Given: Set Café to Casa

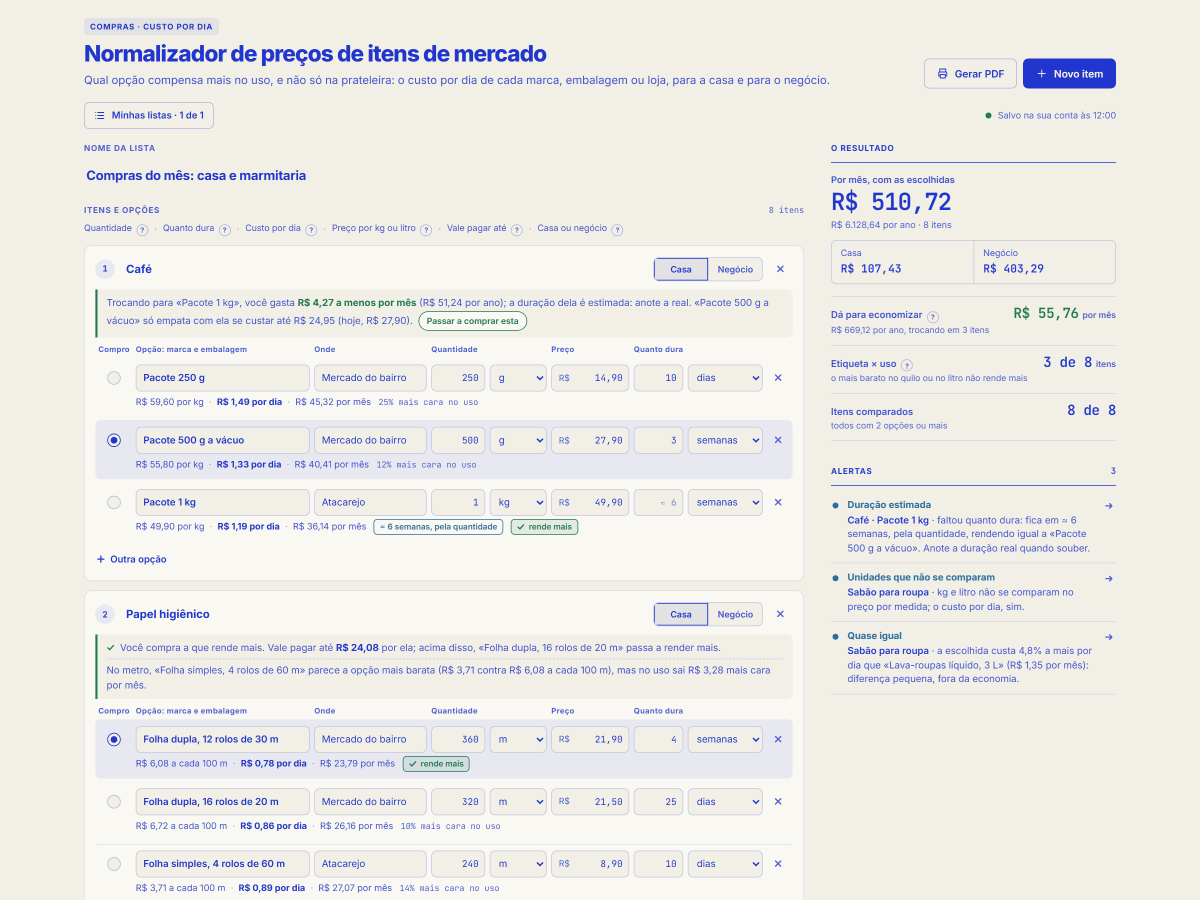Looking at the screenshot, I should tap(681, 269).
